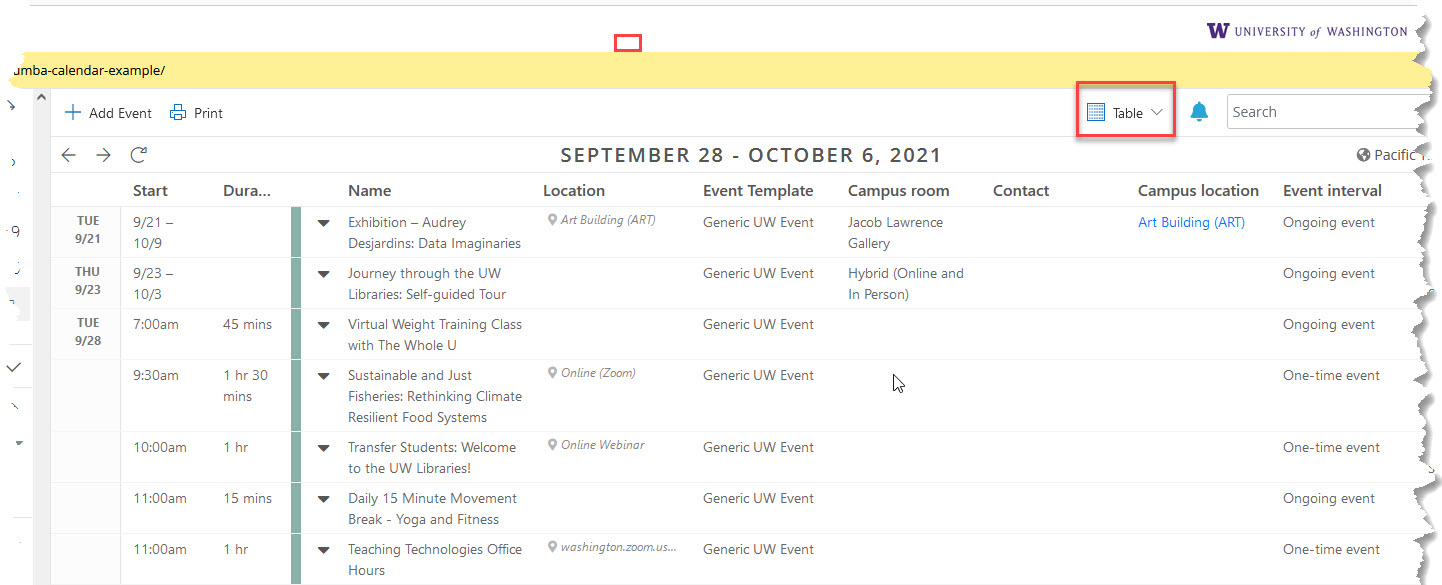The height and width of the screenshot is (585, 1442).
Task: Click the table grid icon in view selector
Action: [x=1095, y=113]
